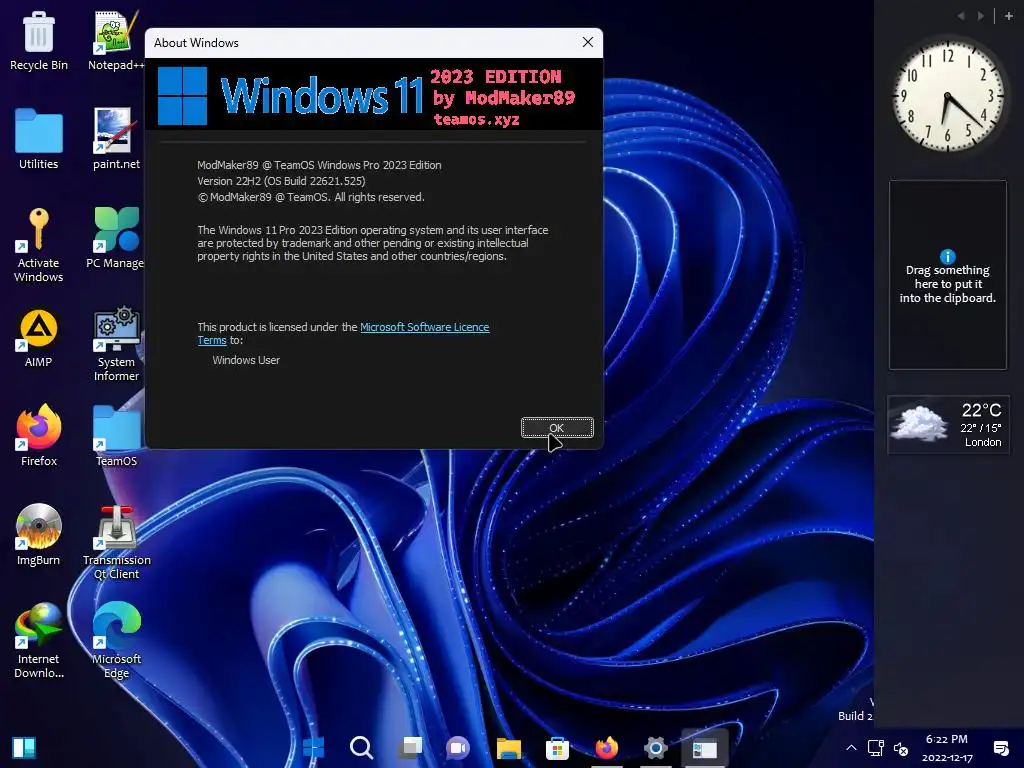Click the Windows 11 logo banner

tap(374, 95)
